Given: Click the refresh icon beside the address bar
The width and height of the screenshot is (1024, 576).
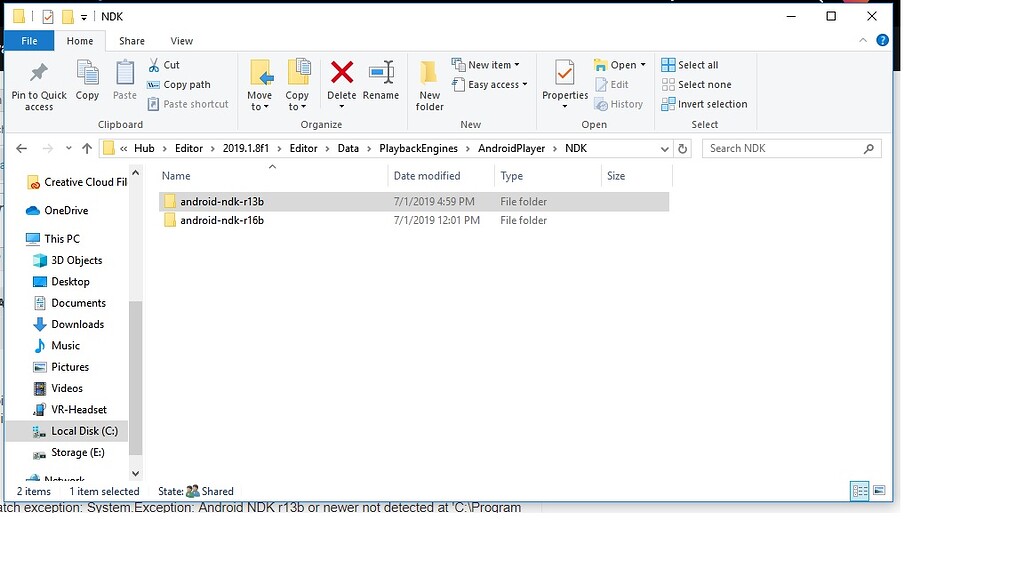Looking at the screenshot, I should point(680,147).
